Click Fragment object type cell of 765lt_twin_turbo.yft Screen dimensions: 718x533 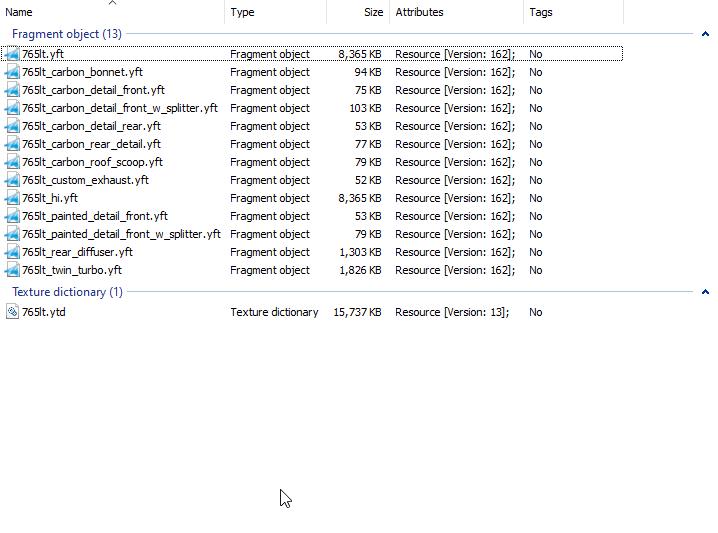(x=270, y=270)
